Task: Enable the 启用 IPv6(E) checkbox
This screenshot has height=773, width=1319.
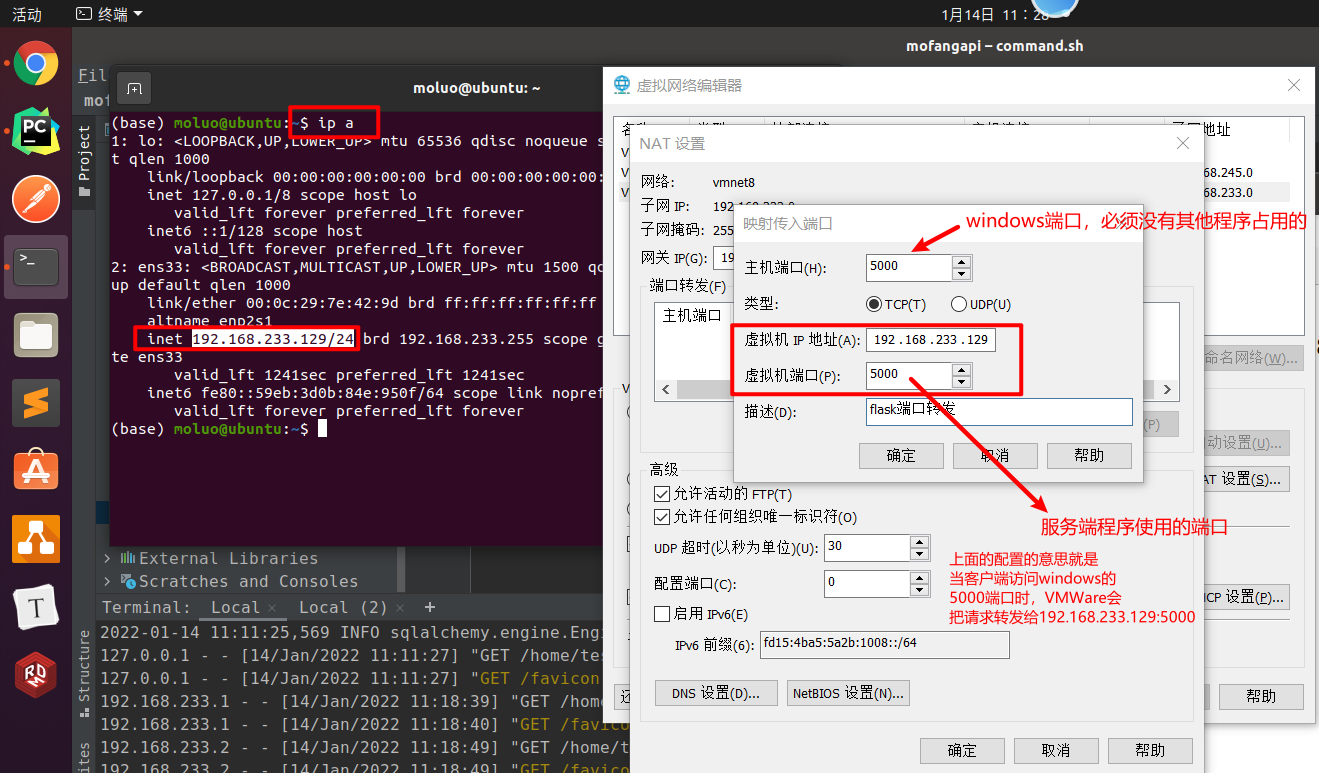Action: (x=661, y=614)
